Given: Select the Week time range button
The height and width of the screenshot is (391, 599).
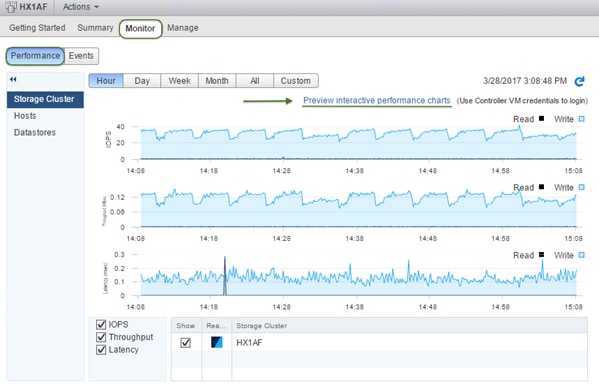Looking at the screenshot, I should 180,81.
